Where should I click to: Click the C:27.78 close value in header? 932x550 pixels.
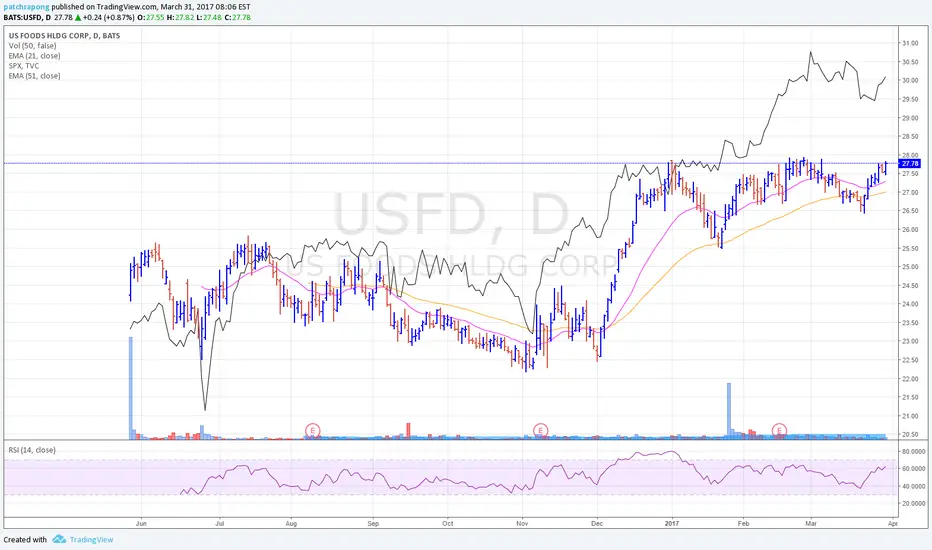pos(237,17)
